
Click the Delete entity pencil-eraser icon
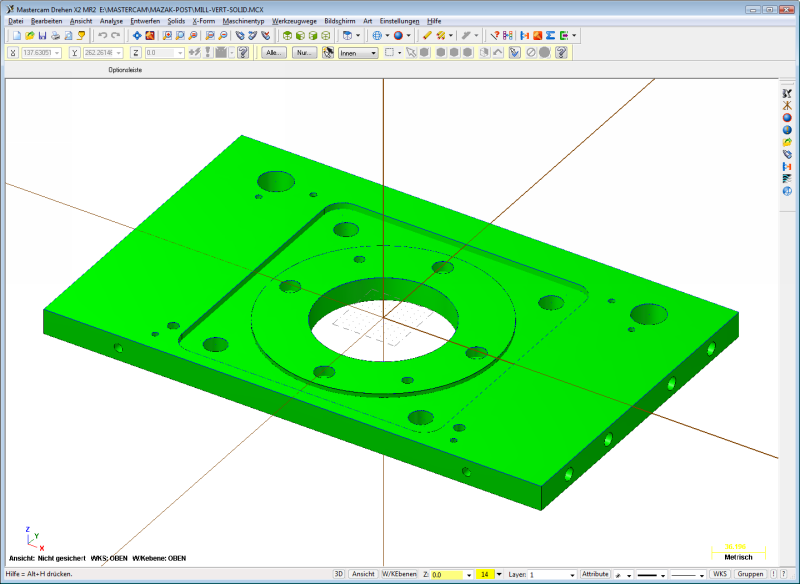427,36
